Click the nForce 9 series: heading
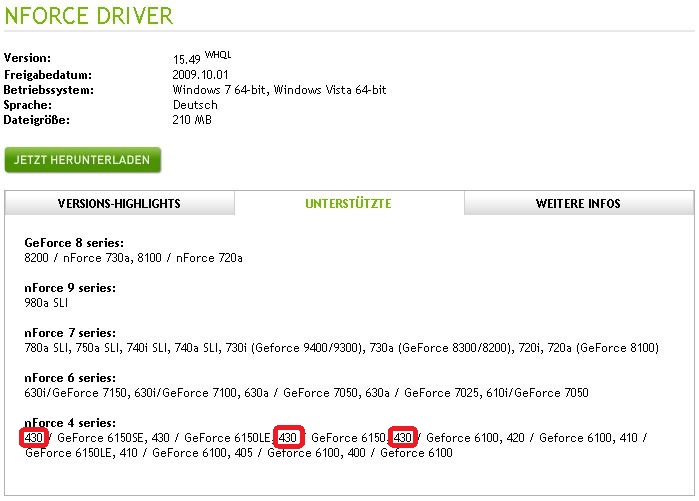The image size is (699, 501). pos(70,287)
